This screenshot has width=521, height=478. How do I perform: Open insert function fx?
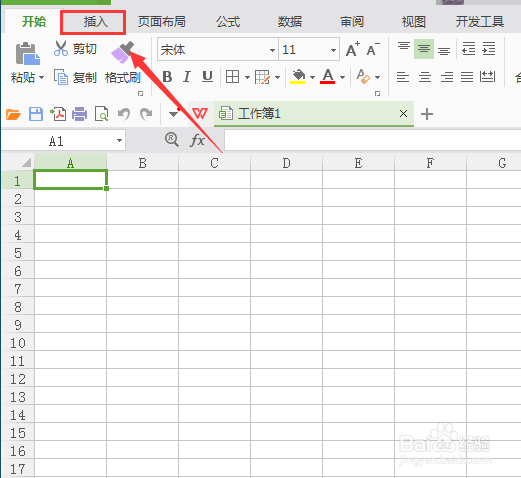(x=198, y=140)
